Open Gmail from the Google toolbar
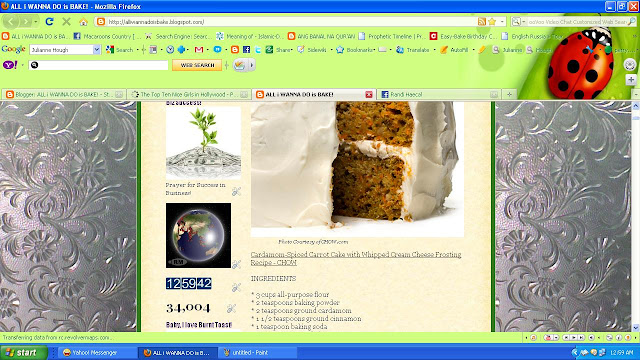Image resolution: width=640 pixels, height=360 pixels. tap(199, 49)
